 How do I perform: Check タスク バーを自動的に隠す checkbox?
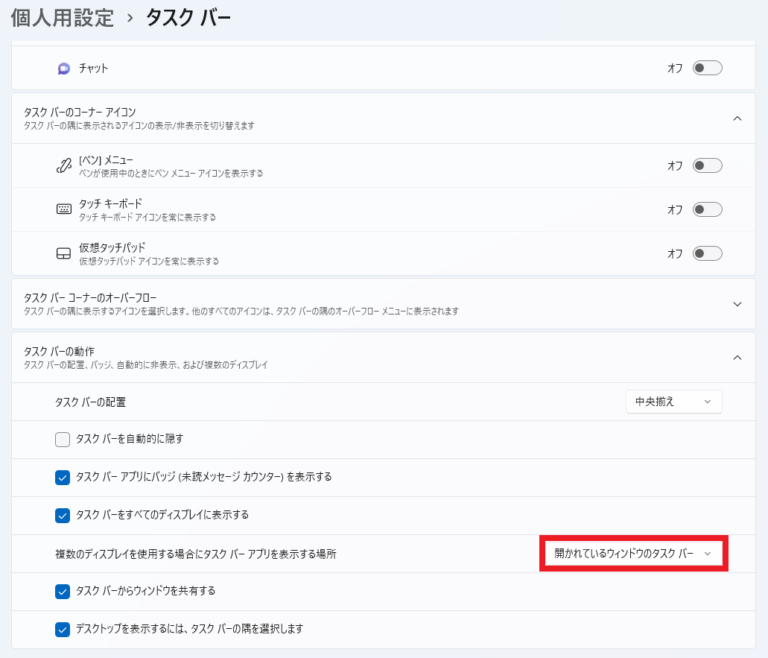pyautogui.click(x=62, y=439)
